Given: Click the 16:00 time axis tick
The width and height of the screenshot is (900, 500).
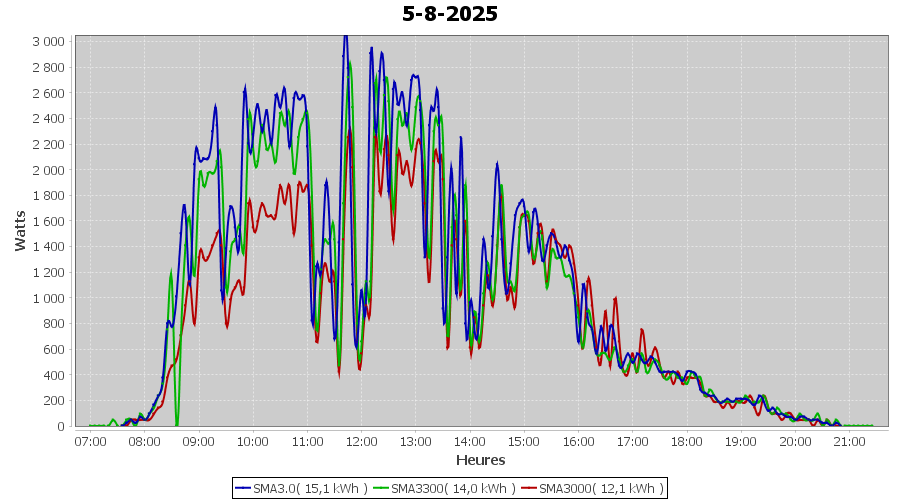Looking at the screenshot, I should (x=578, y=441).
